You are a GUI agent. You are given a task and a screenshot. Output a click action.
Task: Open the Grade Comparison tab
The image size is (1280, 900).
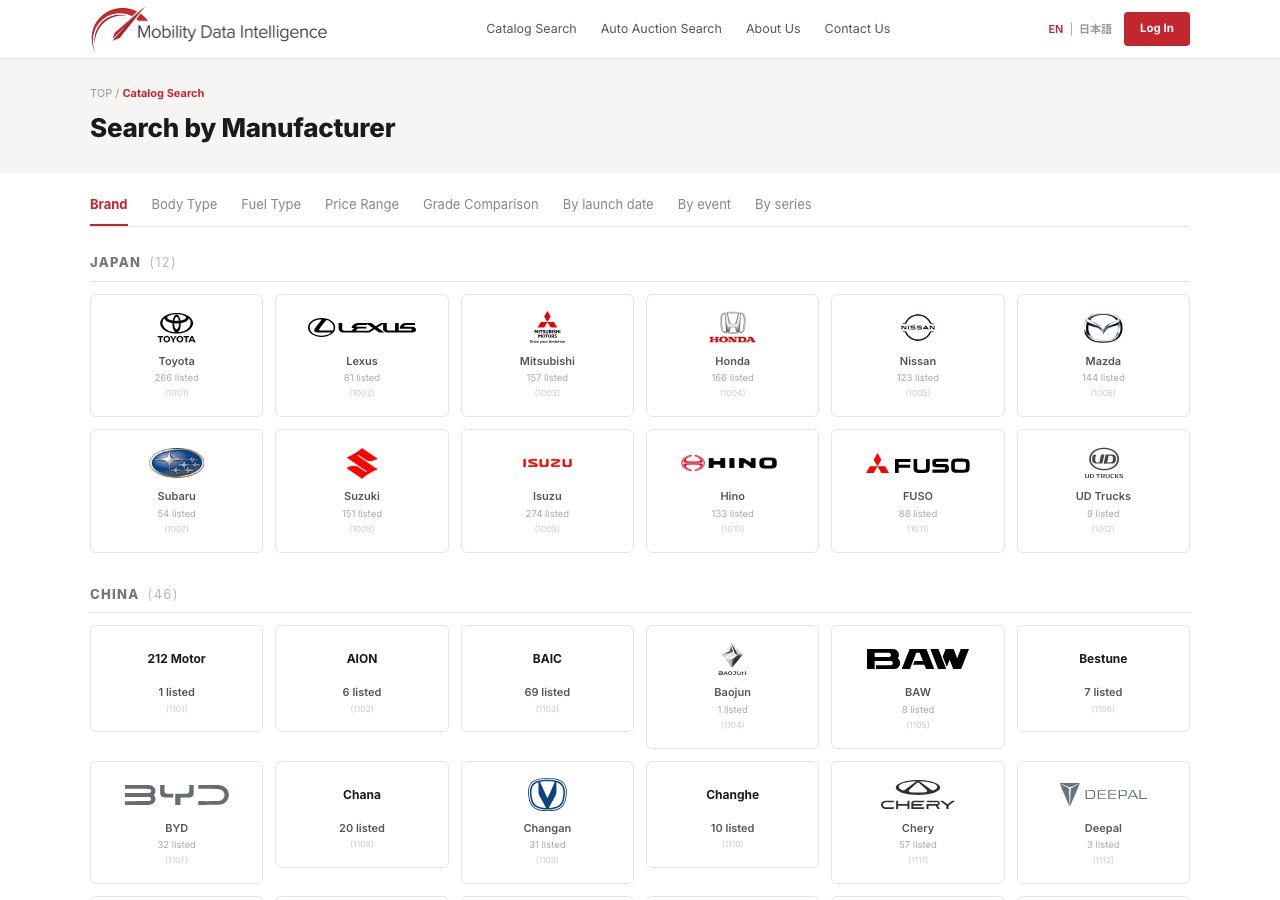click(481, 204)
